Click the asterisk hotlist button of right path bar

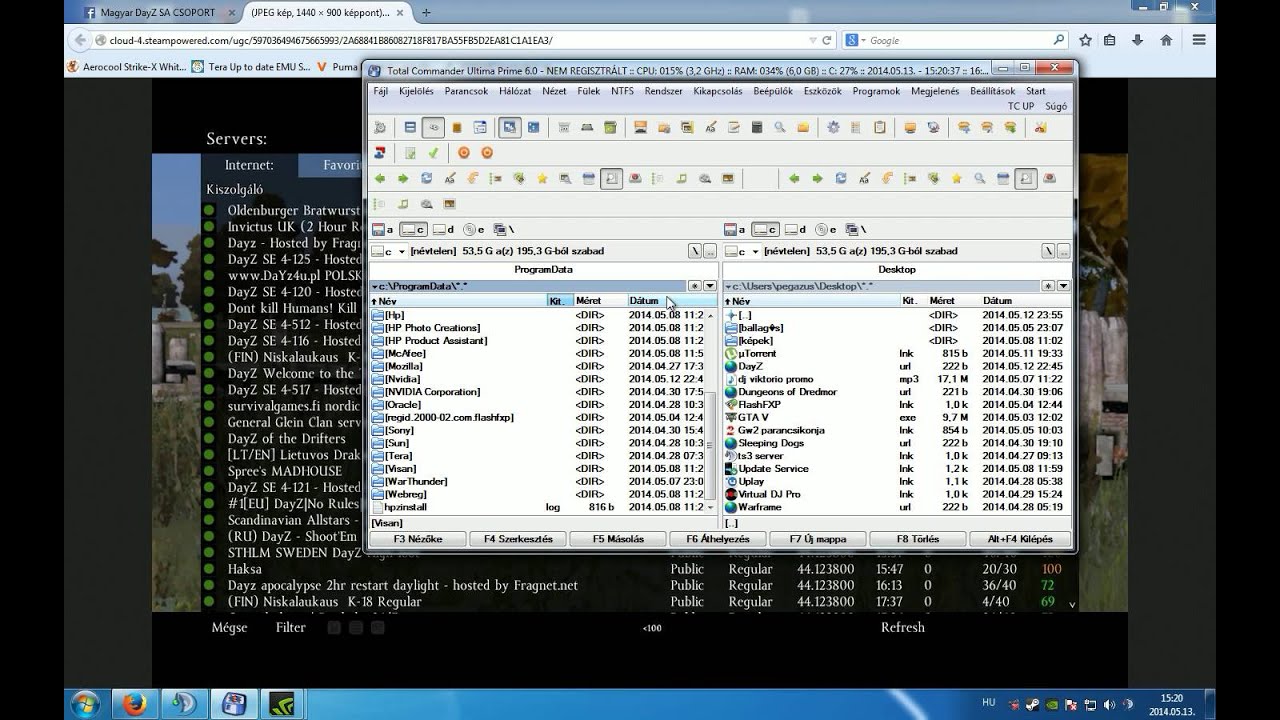click(1048, 286)
